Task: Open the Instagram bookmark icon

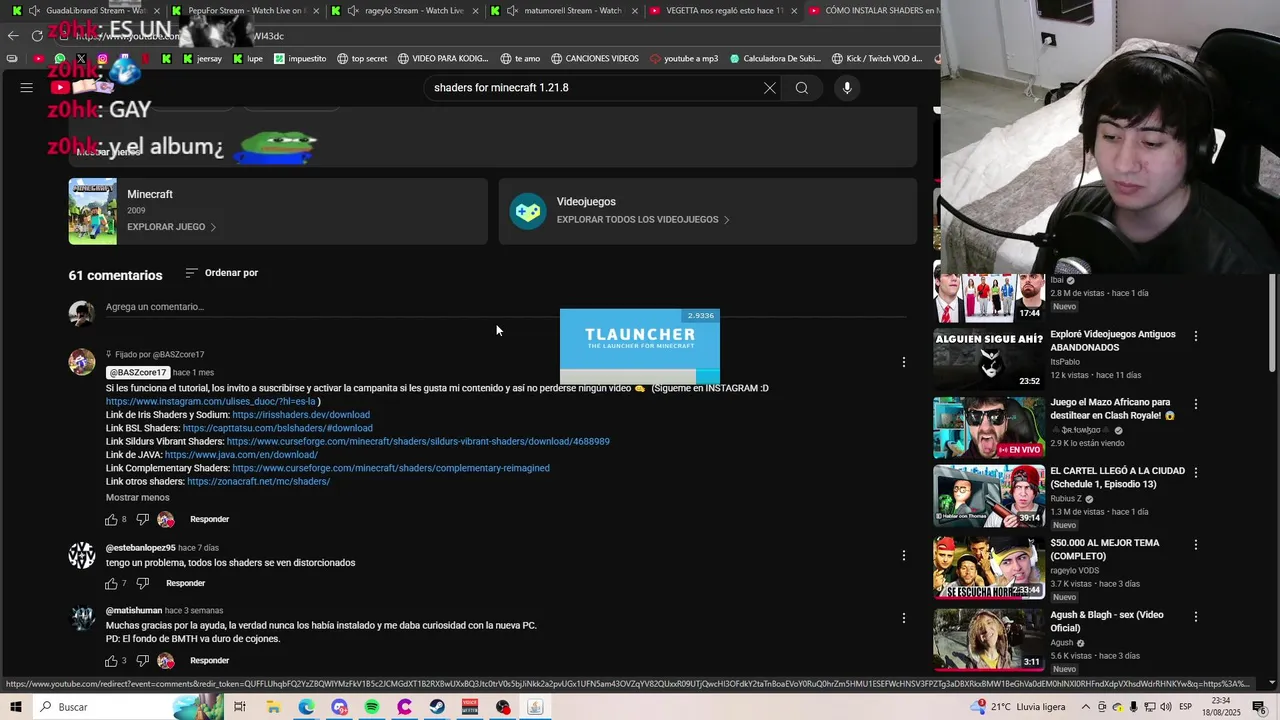Action: coord(103,59)
